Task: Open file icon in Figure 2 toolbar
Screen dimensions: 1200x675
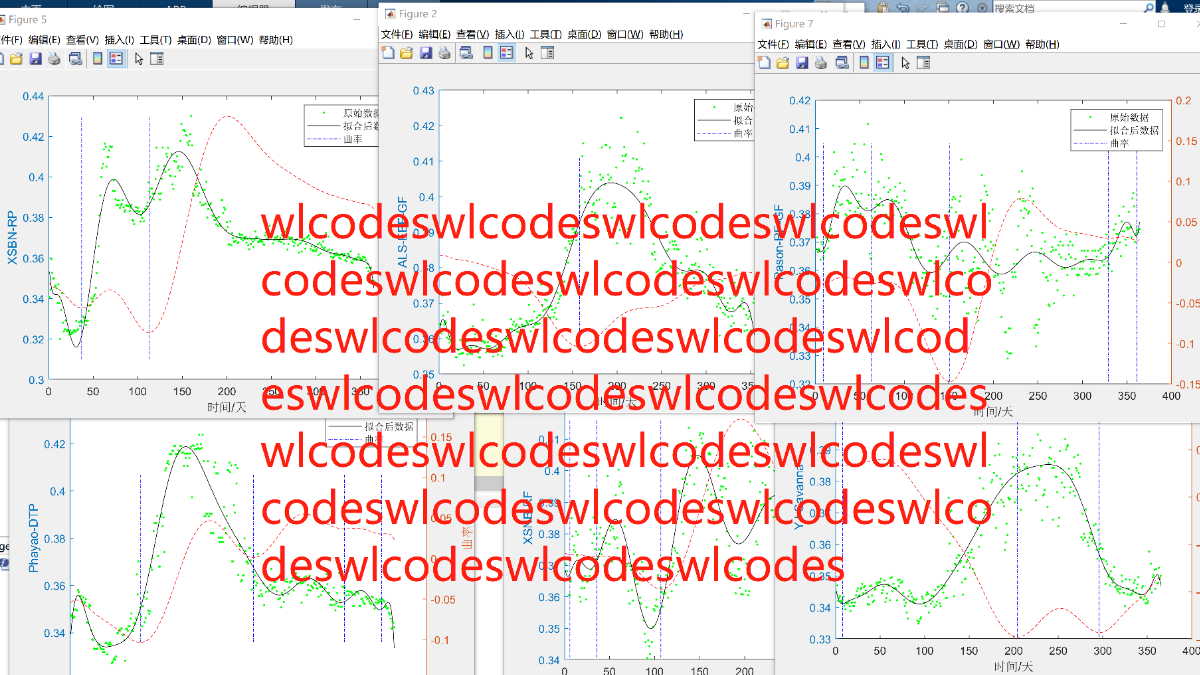Action: pos(407,53)
